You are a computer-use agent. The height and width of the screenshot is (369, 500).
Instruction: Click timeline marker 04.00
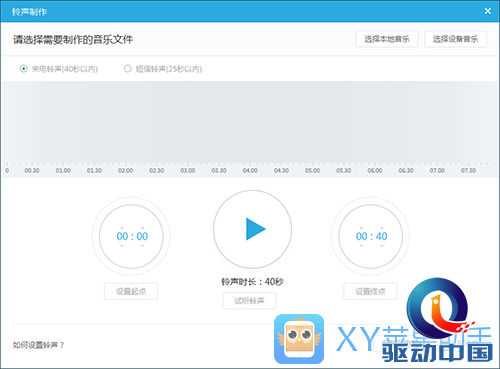click(250, 171)
